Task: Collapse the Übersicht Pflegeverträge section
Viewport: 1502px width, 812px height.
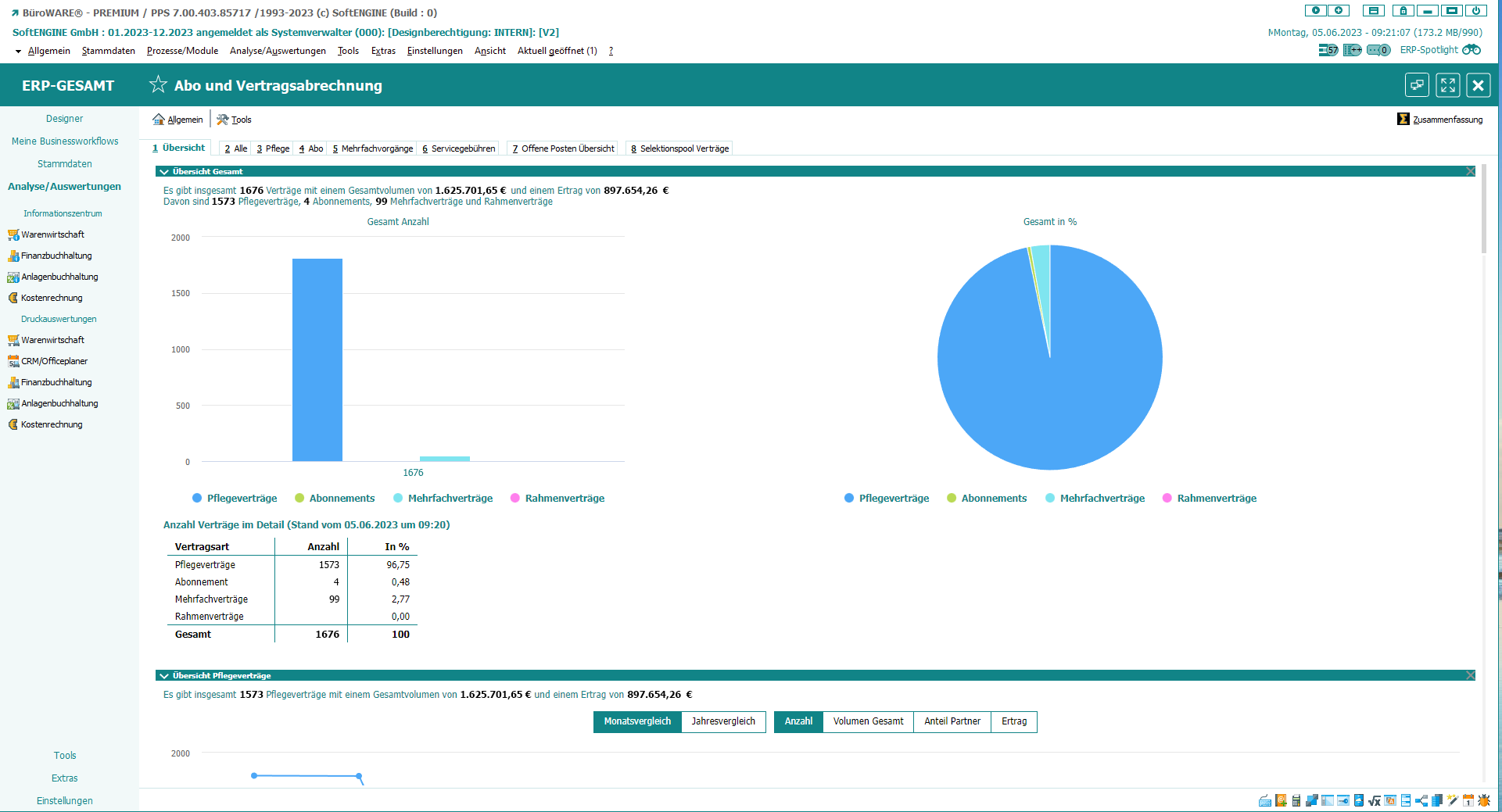Action: click(164, 676)
